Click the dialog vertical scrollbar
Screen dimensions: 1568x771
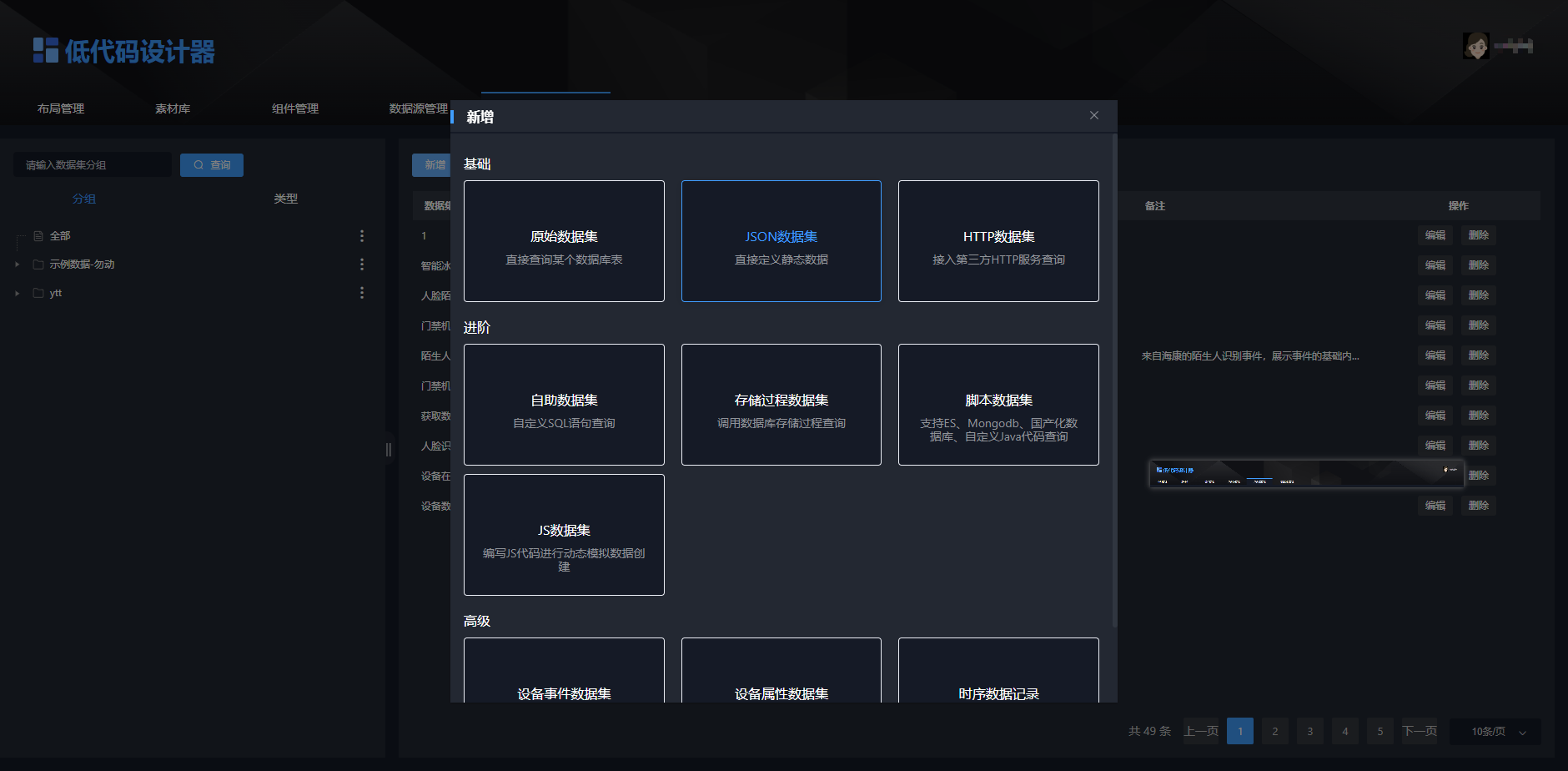pyautogui.click(x=1114, y=380)
